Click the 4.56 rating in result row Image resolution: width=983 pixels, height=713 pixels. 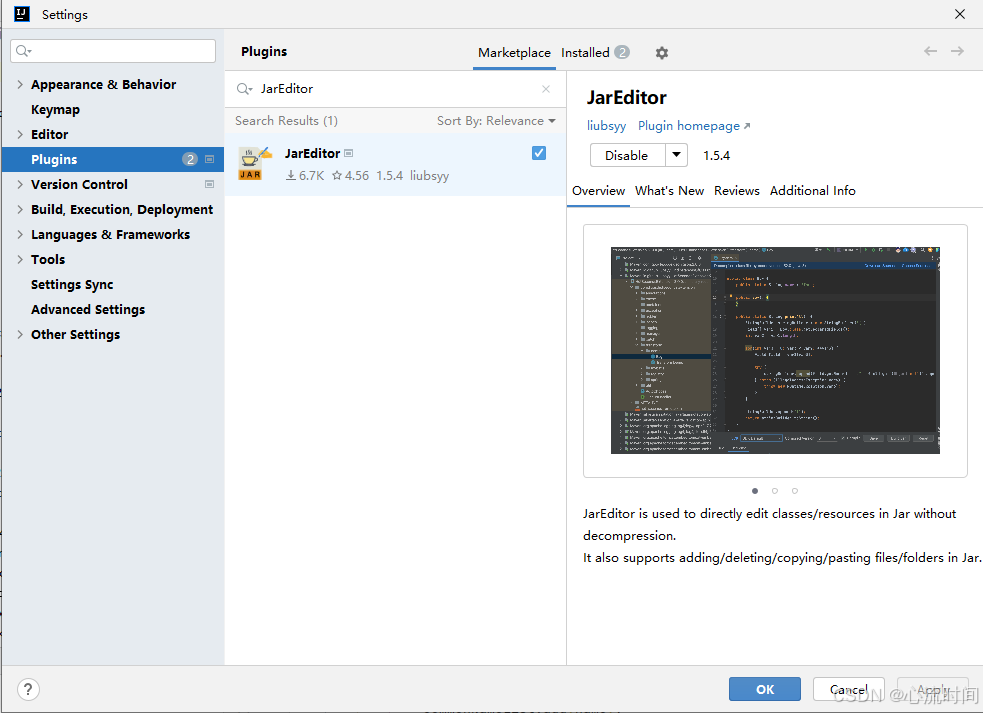point(350,176)
